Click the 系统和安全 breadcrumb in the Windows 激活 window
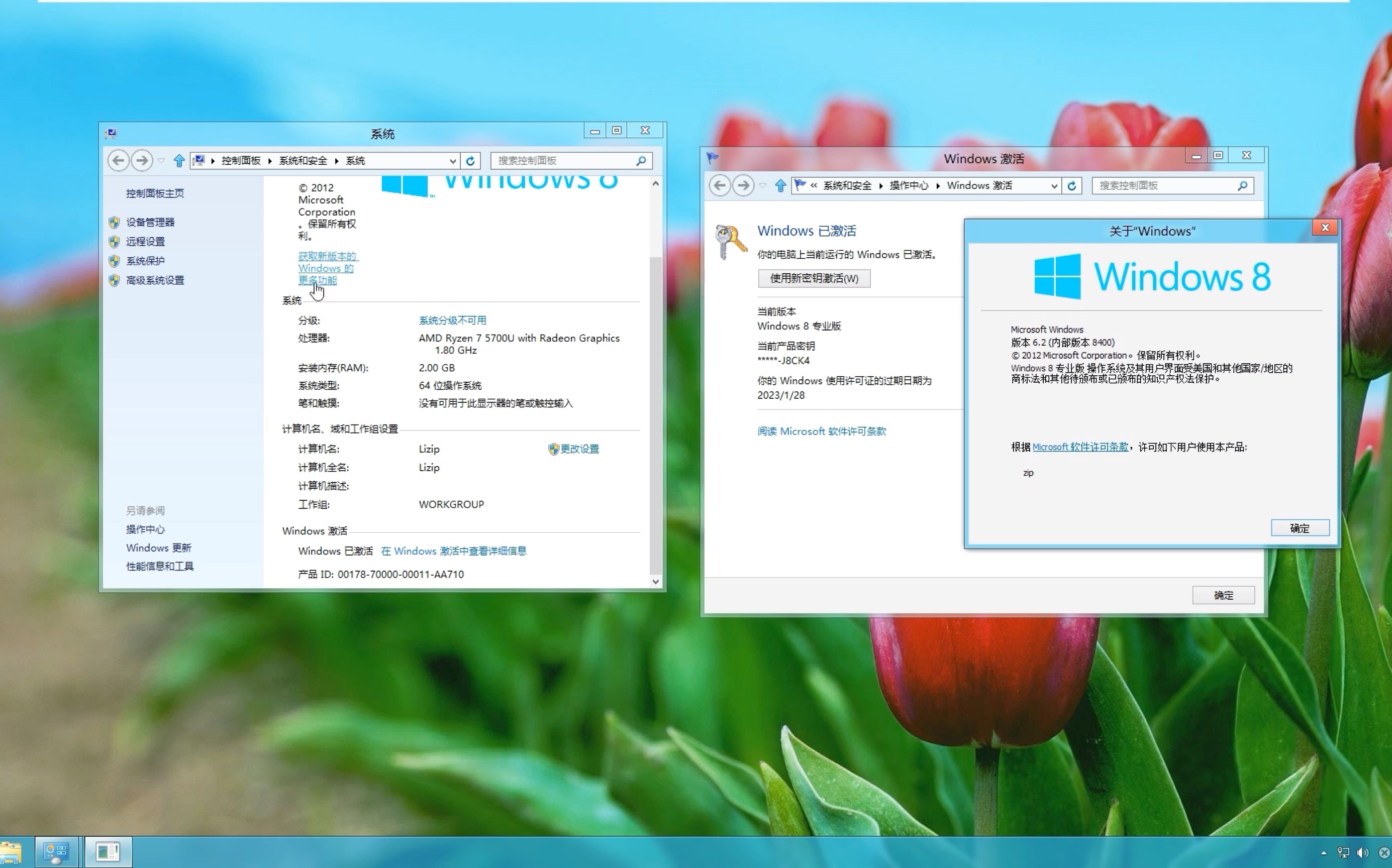The width and height of the screenshot is (1392, 868). 847,185
